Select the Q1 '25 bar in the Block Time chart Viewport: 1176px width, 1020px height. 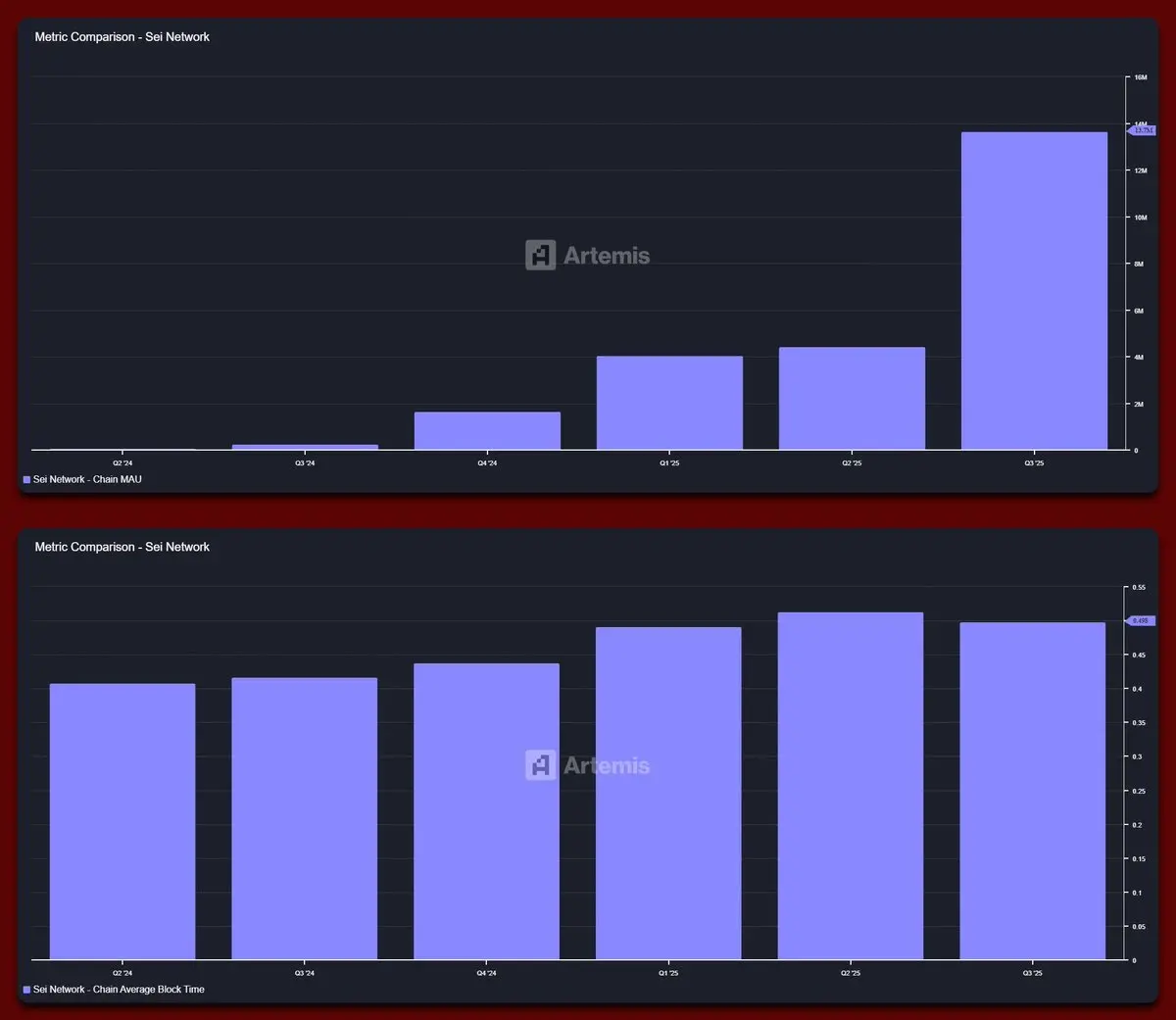click(x=668, y=794)
